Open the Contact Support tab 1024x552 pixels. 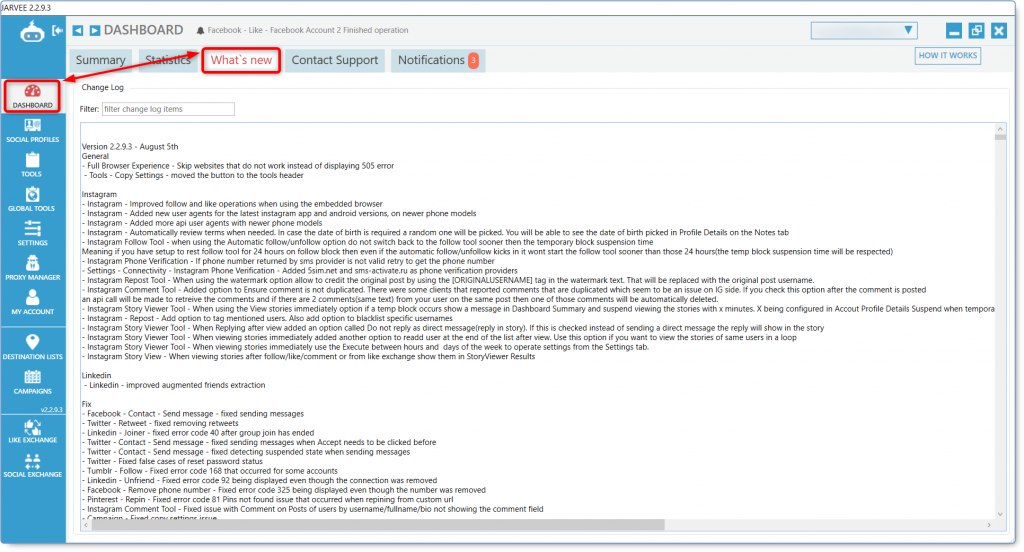click(x=334, y=60)
